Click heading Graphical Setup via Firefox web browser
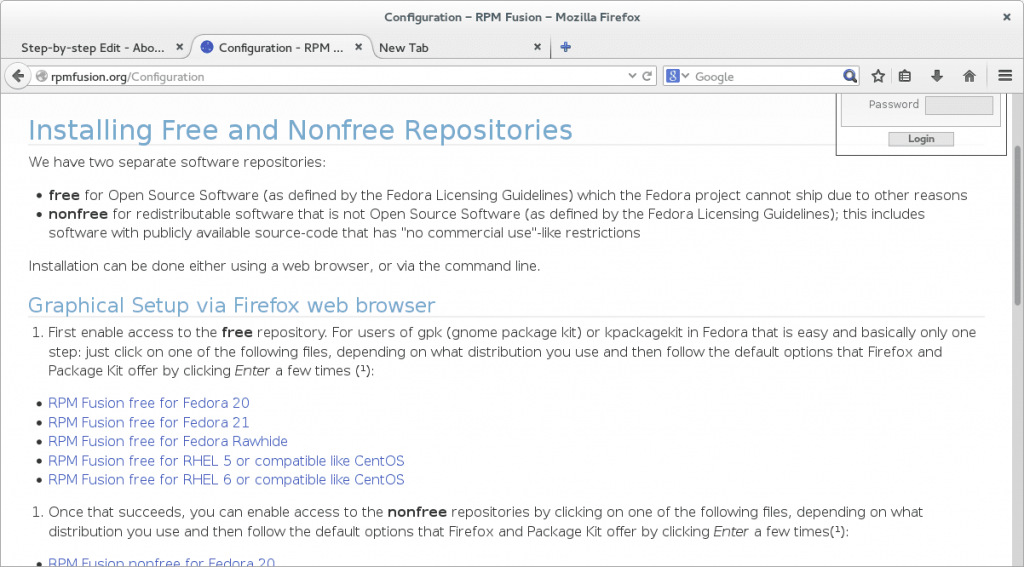Image resolution: width=1024 pixels, height=567 pixels. click(232, 306)
